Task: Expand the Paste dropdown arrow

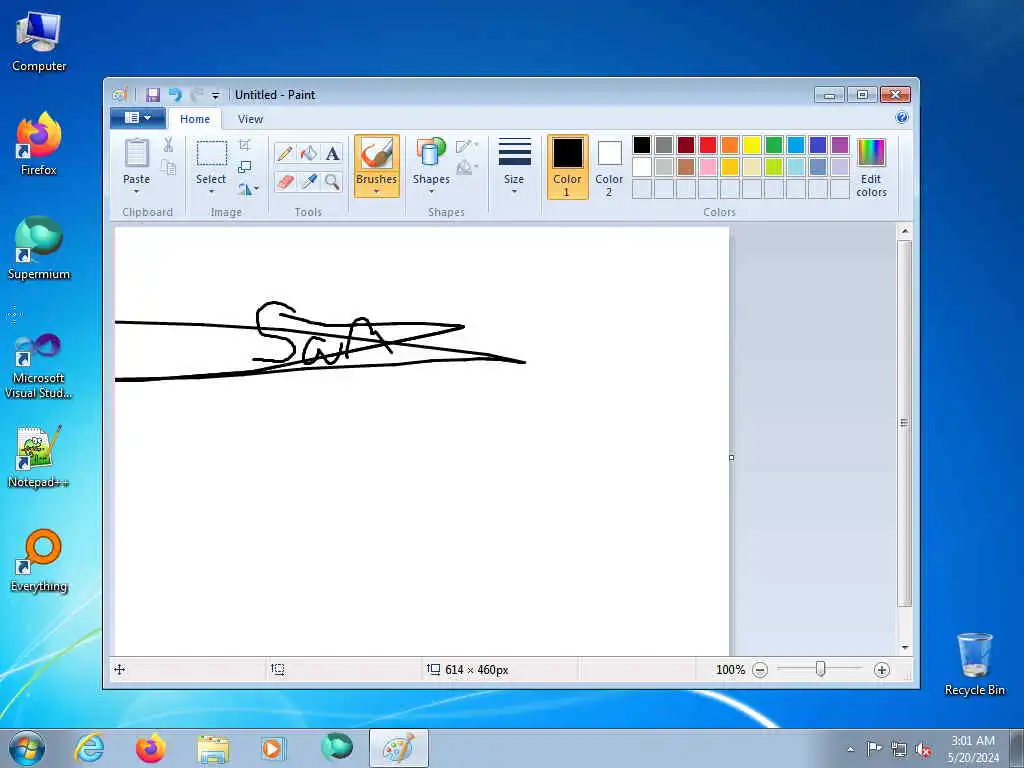Action: click(136, 191)
